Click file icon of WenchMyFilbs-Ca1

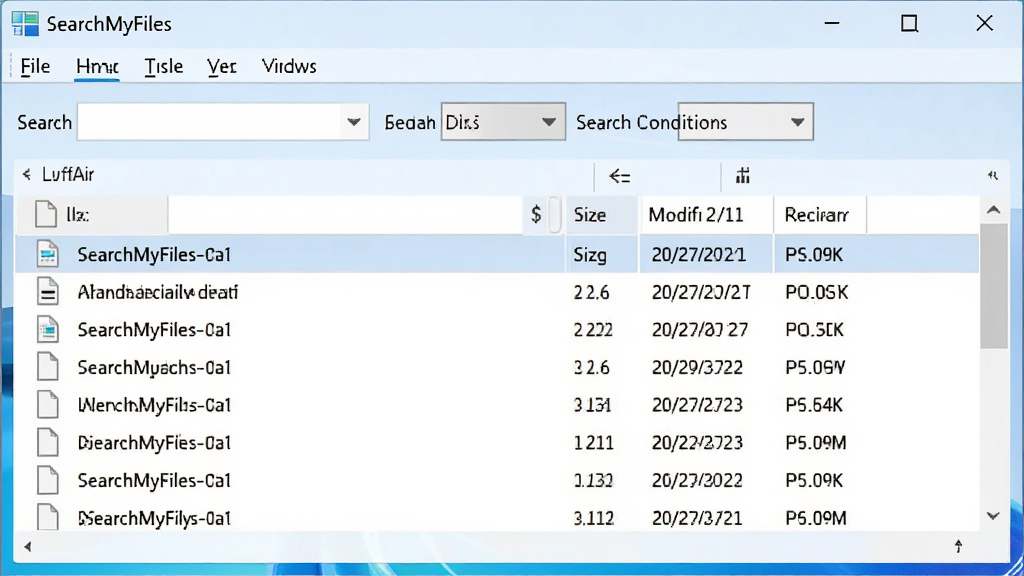pos(48,405)
